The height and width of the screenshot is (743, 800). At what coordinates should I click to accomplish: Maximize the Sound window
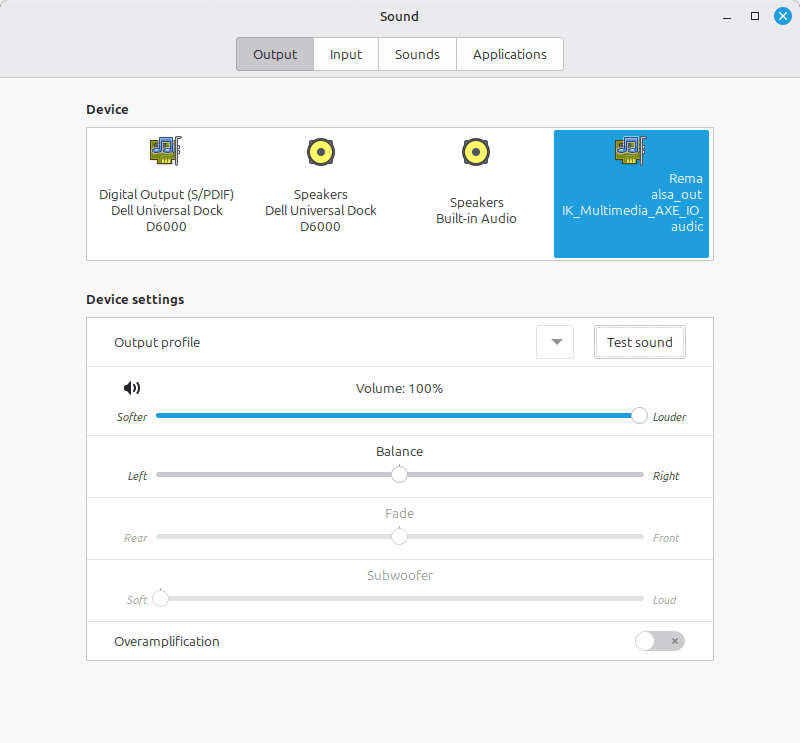pos(755,16)
